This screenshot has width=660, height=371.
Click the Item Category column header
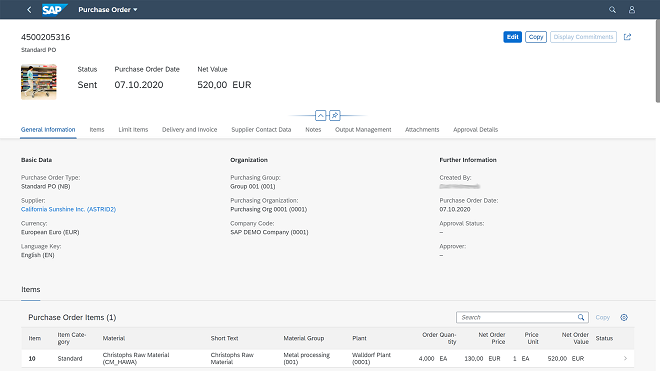pyautogui.click(x=72, y=338)
